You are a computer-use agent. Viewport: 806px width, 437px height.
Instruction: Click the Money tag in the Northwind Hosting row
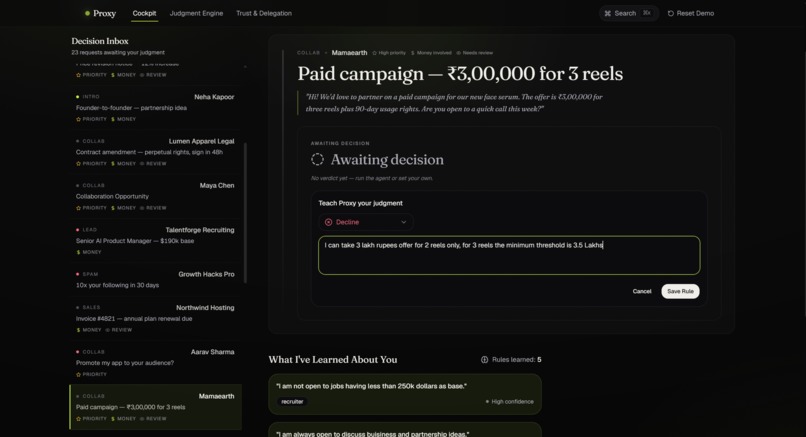click(x=89, y=330)
